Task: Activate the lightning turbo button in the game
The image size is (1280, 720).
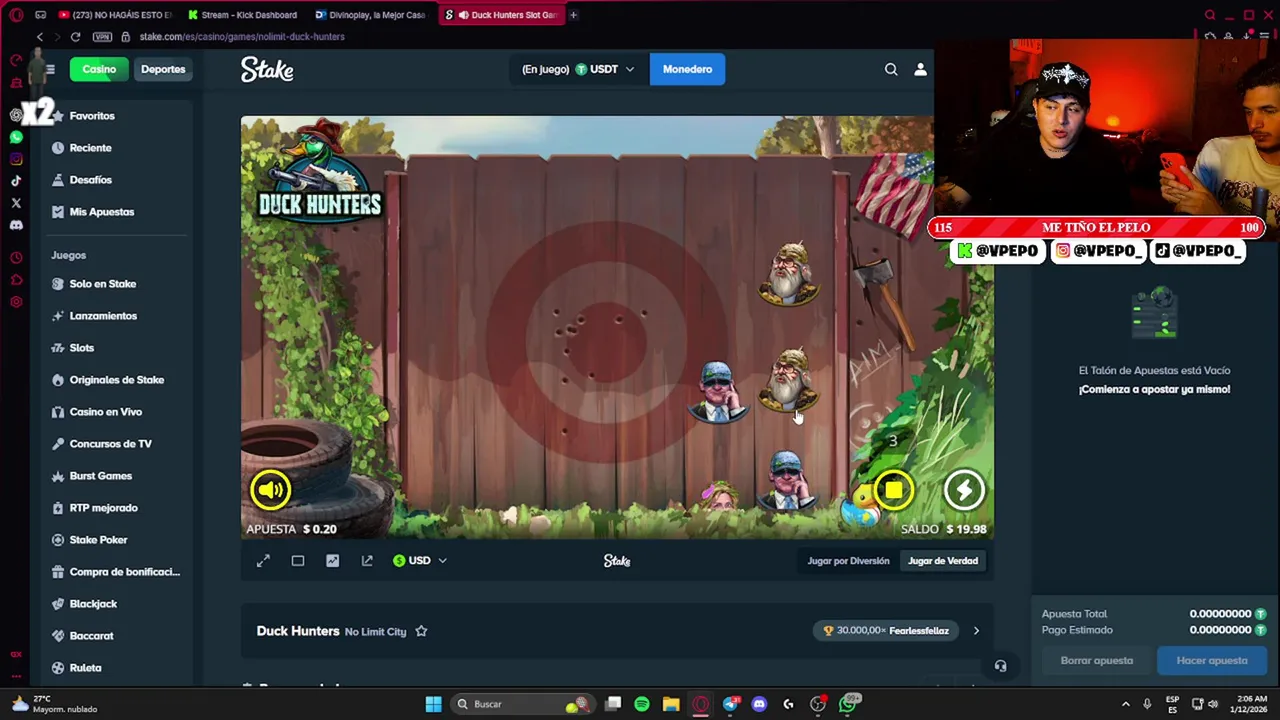Action: pos(964,490)
